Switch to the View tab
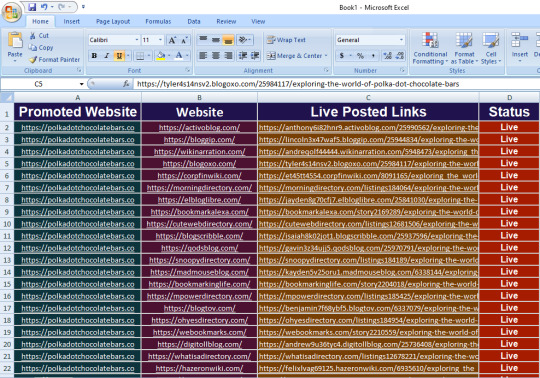The height and width of the screenshot is (378, 540). point(258,21)
